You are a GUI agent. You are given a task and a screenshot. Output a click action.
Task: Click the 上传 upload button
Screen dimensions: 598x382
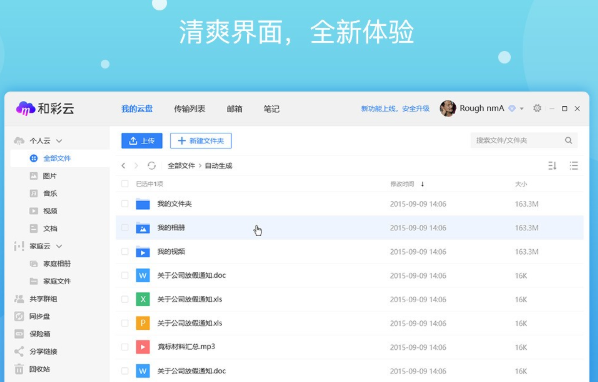(x=142, y=141)
